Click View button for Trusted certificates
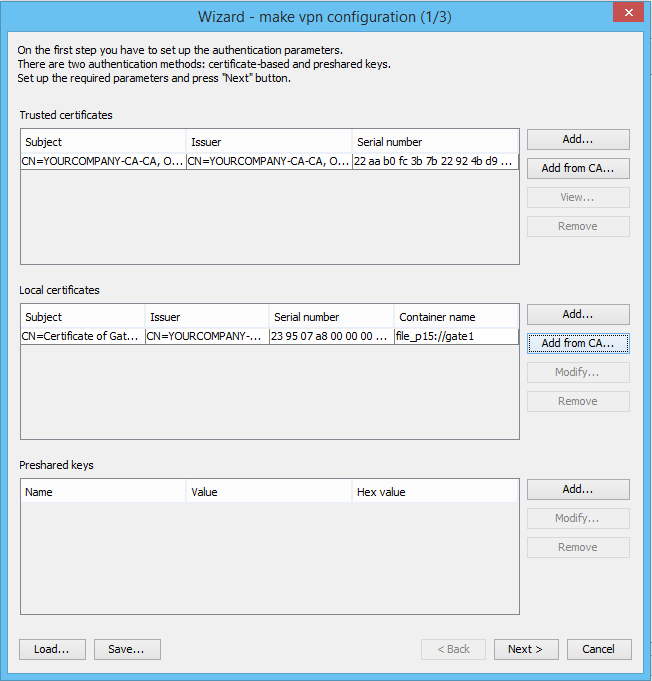652x681 pixels. (578, 198)
